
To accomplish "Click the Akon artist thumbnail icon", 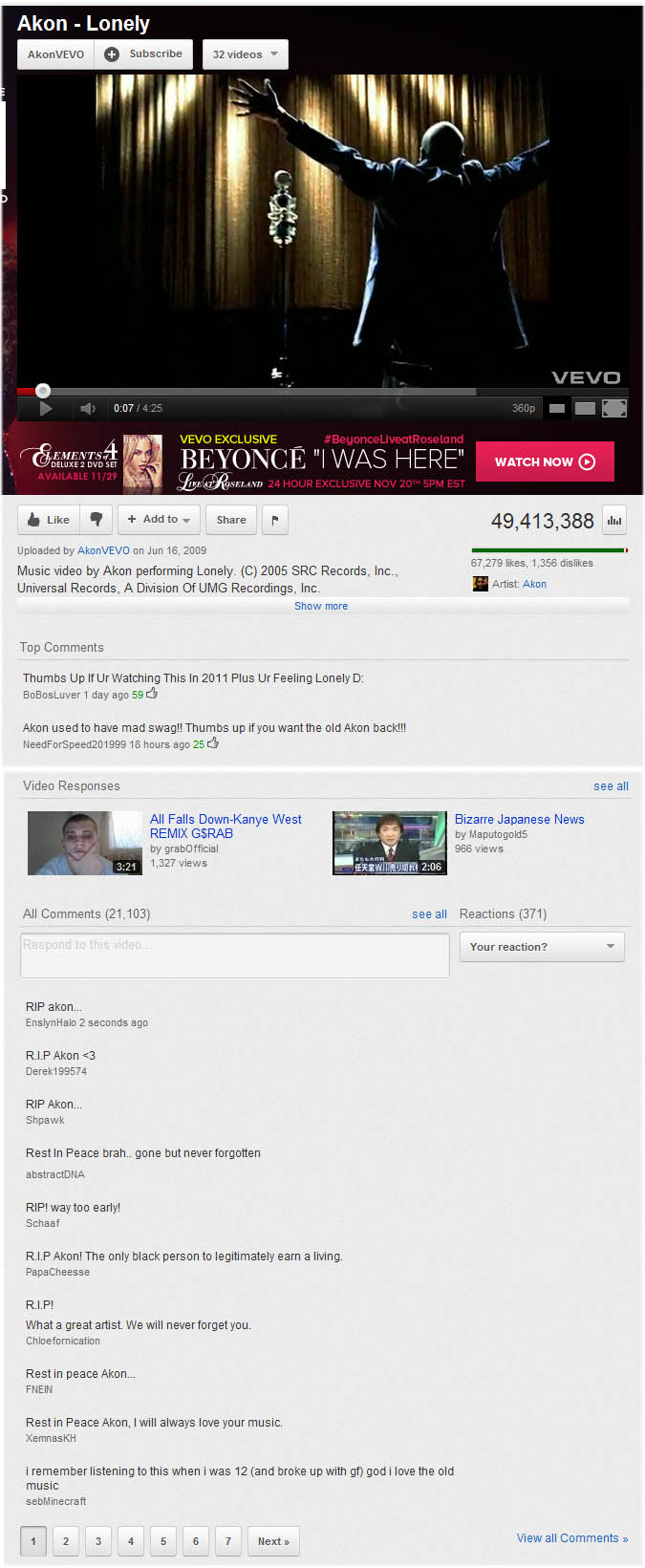I will coord(481,584).
